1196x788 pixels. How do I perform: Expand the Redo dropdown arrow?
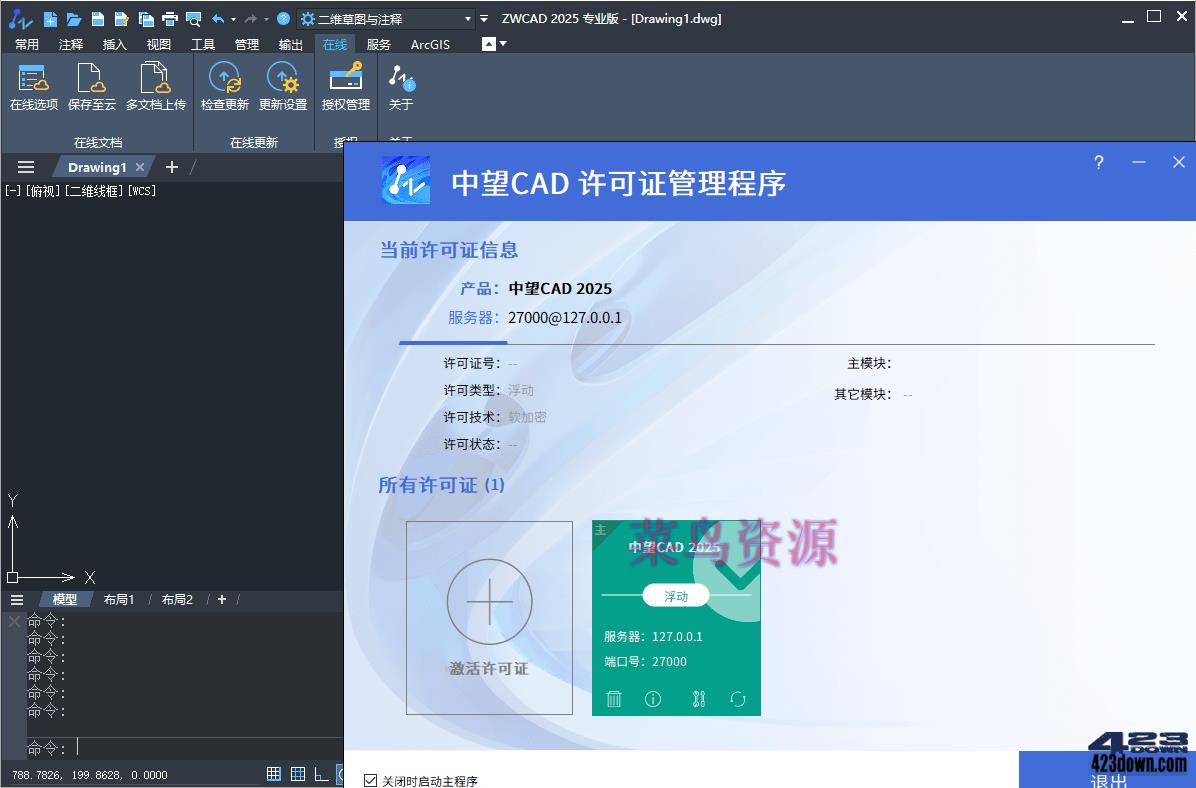265,17
